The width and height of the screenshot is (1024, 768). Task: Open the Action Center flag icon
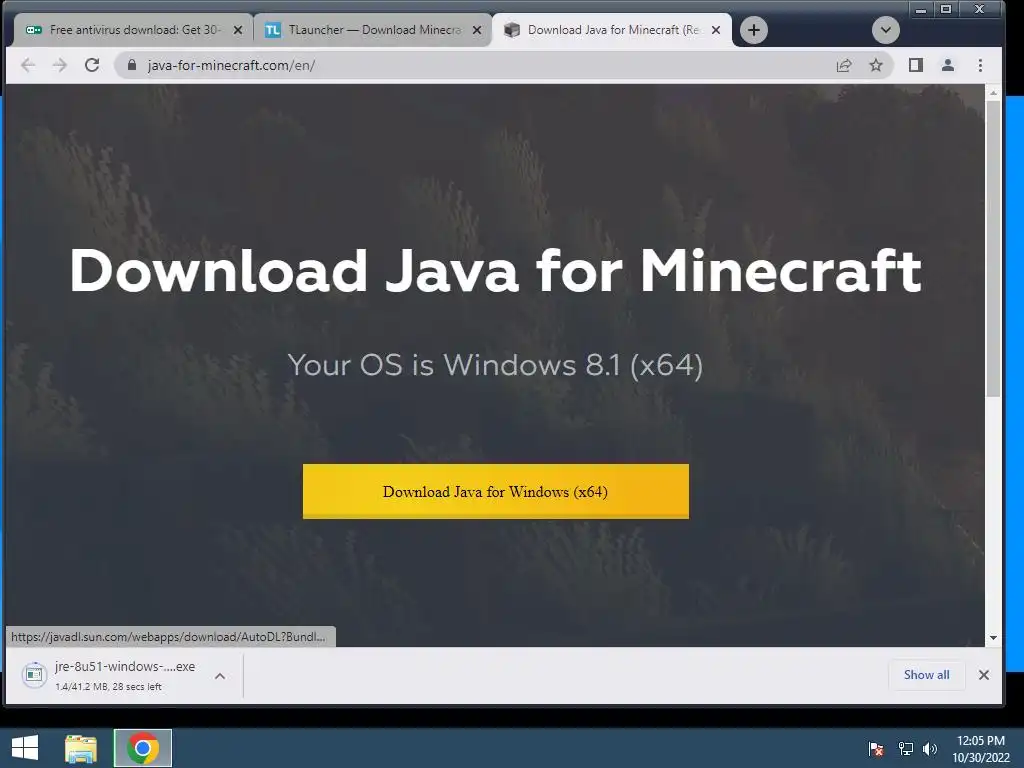876,748
